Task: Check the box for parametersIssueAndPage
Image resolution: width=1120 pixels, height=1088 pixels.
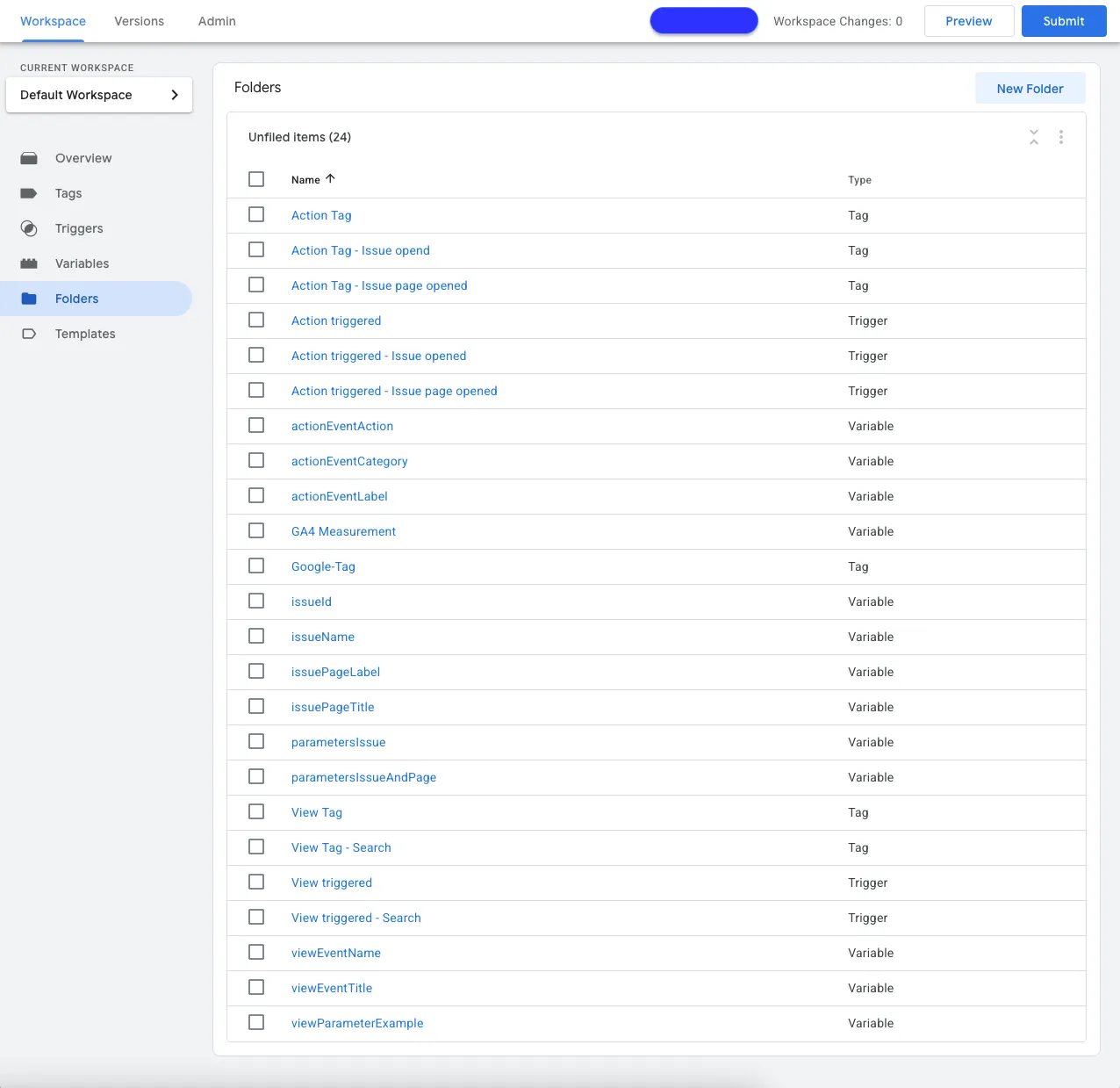Action: [256, 776]
